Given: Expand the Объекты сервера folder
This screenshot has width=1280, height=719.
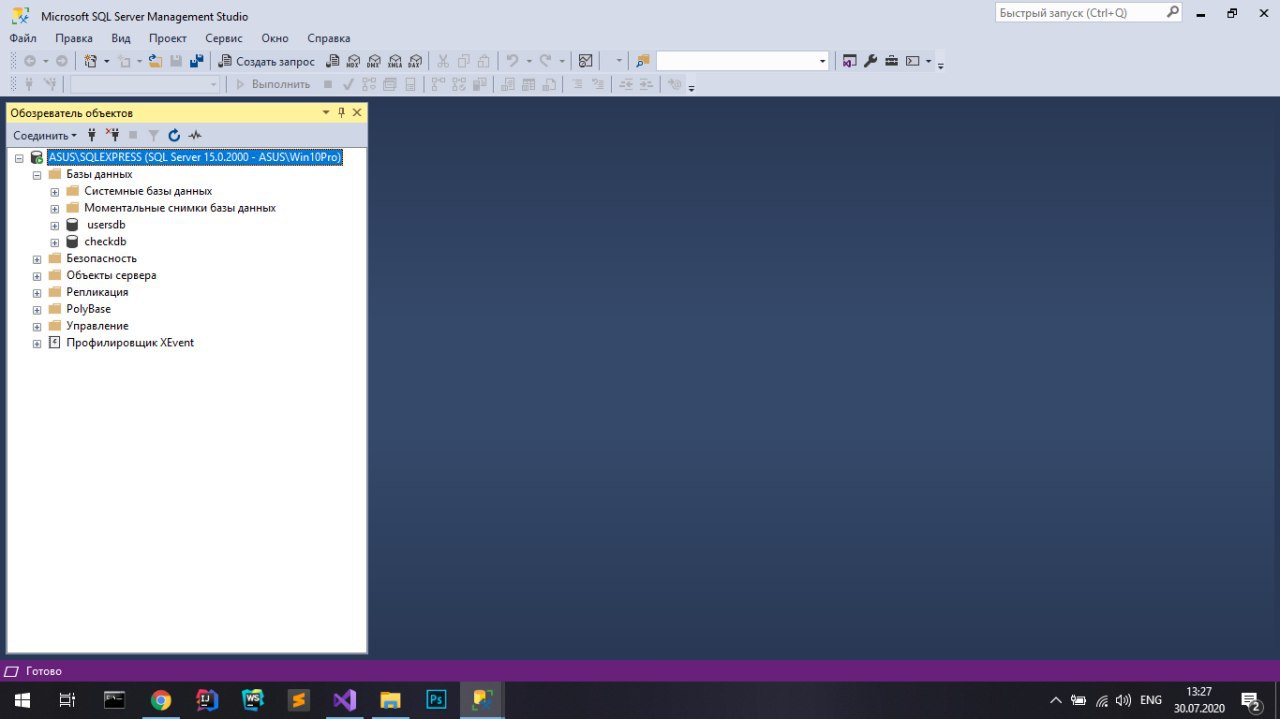Looking at the screenshot, I should (37, 276).
